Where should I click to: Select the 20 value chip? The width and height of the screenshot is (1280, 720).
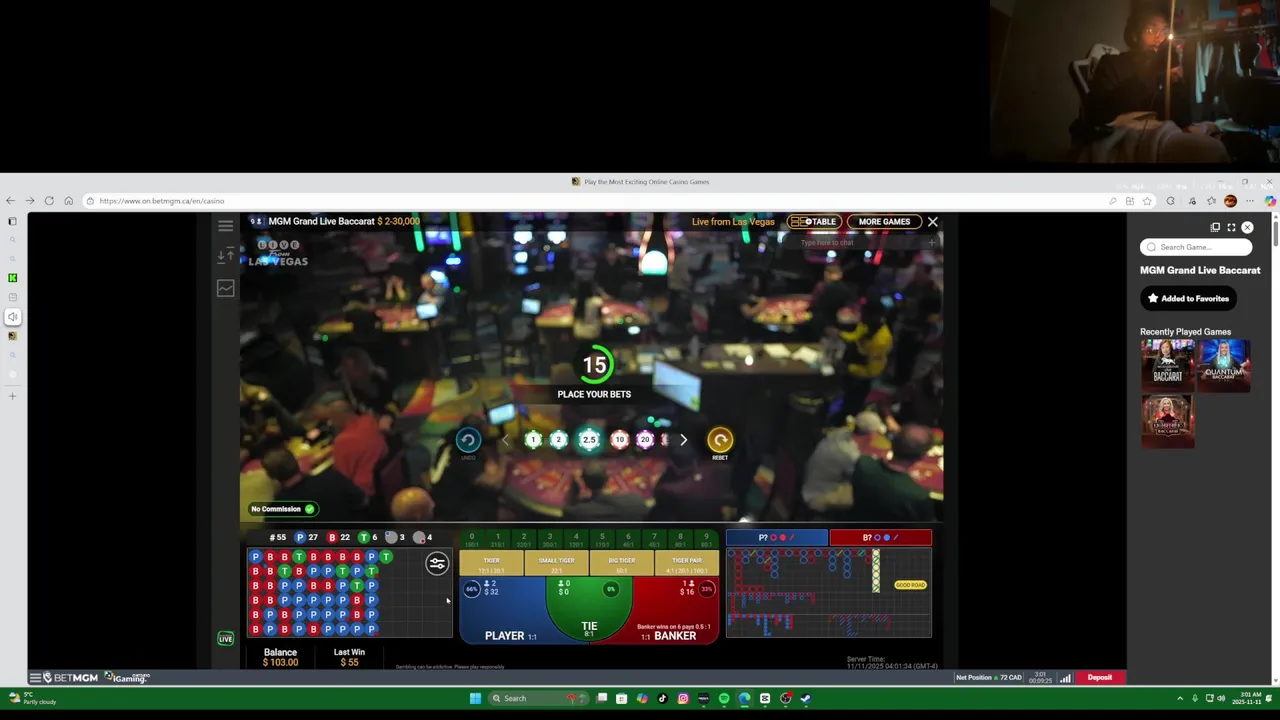[645, 440]
